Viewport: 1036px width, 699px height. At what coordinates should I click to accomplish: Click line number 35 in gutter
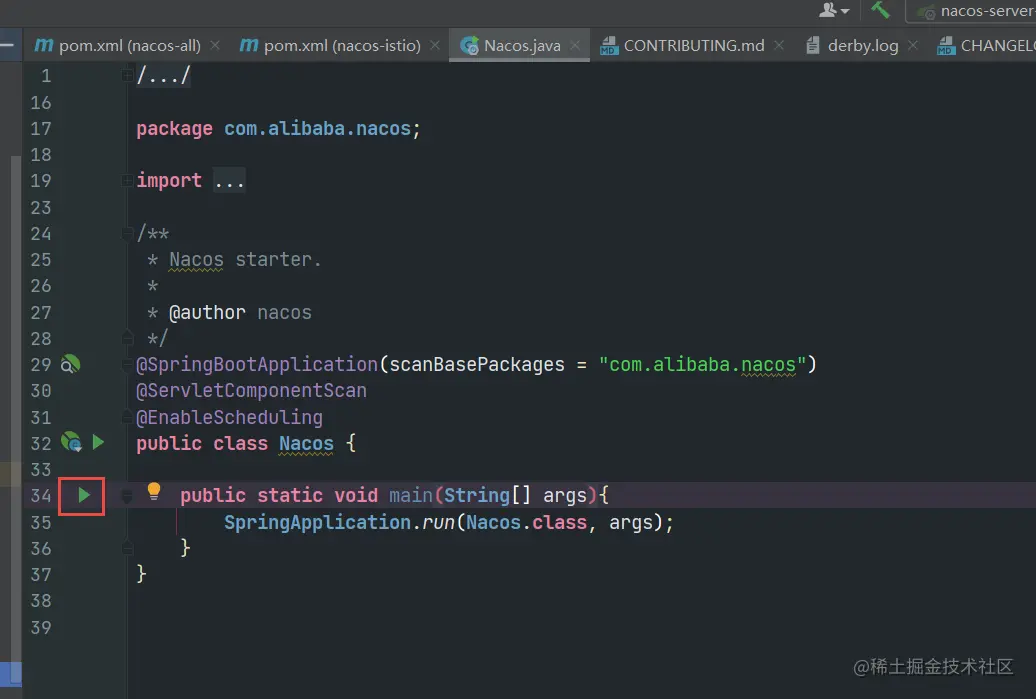click(40, 523)
